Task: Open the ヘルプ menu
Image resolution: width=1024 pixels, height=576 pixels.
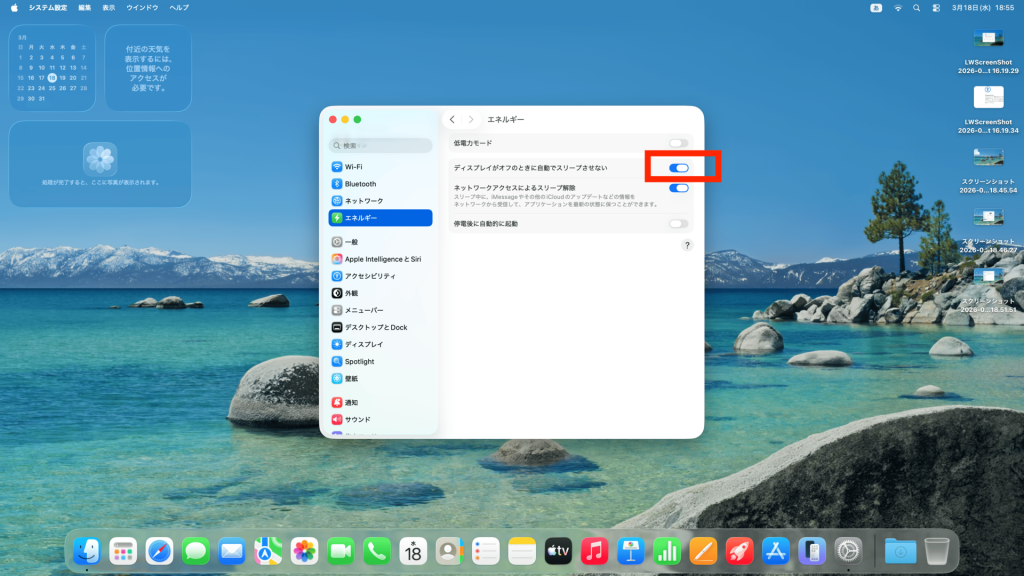Action: pos(179,8)
